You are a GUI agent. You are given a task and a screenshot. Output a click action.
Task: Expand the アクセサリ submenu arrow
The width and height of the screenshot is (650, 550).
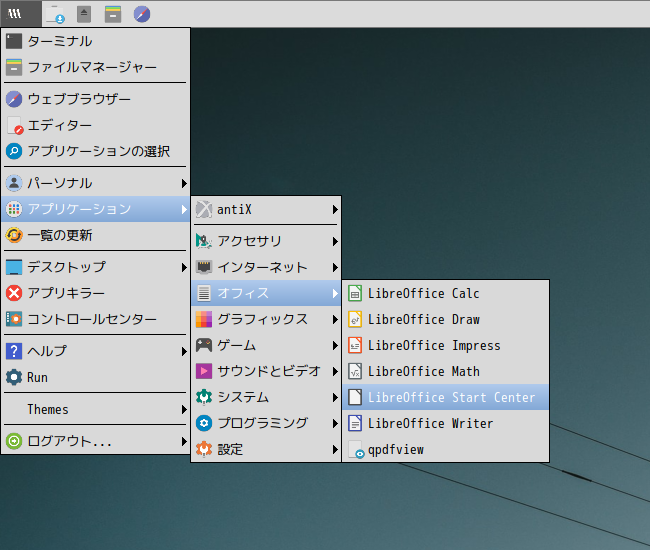click(335, 241)
